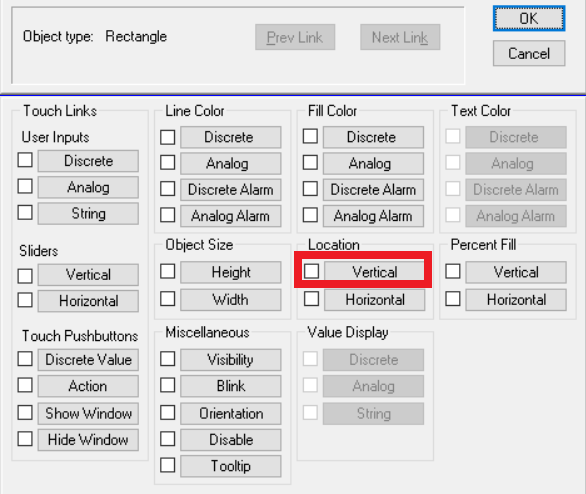Tick User Inputs String checkbox

pyautogui.click(x=25, y=213)
